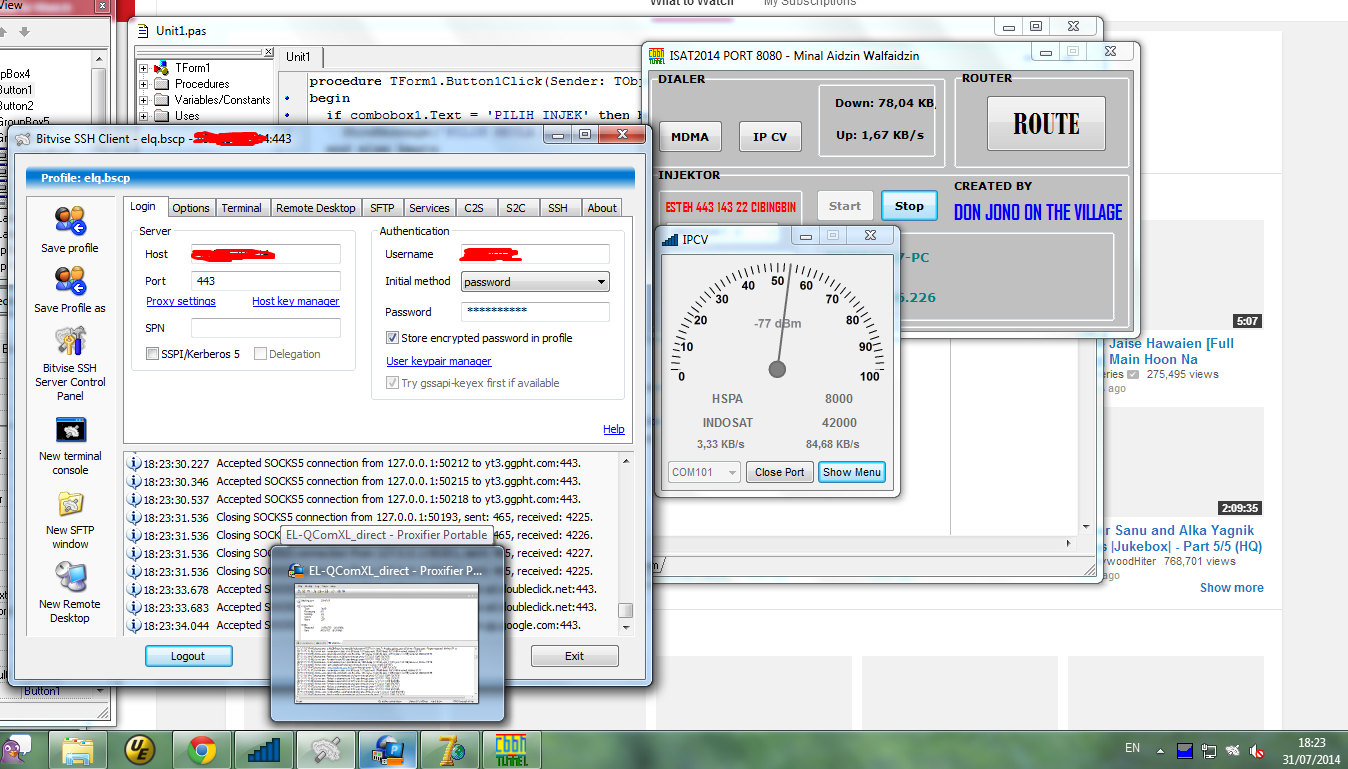Click the Proxifier taskbar icon
This screenshot has height=769, width=1348.
(x=387, y=749)
